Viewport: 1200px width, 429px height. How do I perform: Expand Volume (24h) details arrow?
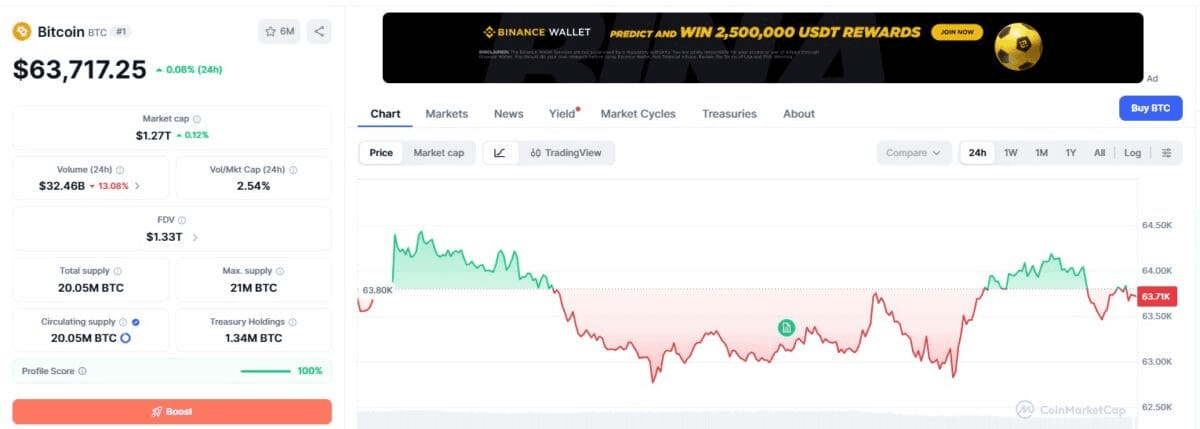click(x=137, y=186)
